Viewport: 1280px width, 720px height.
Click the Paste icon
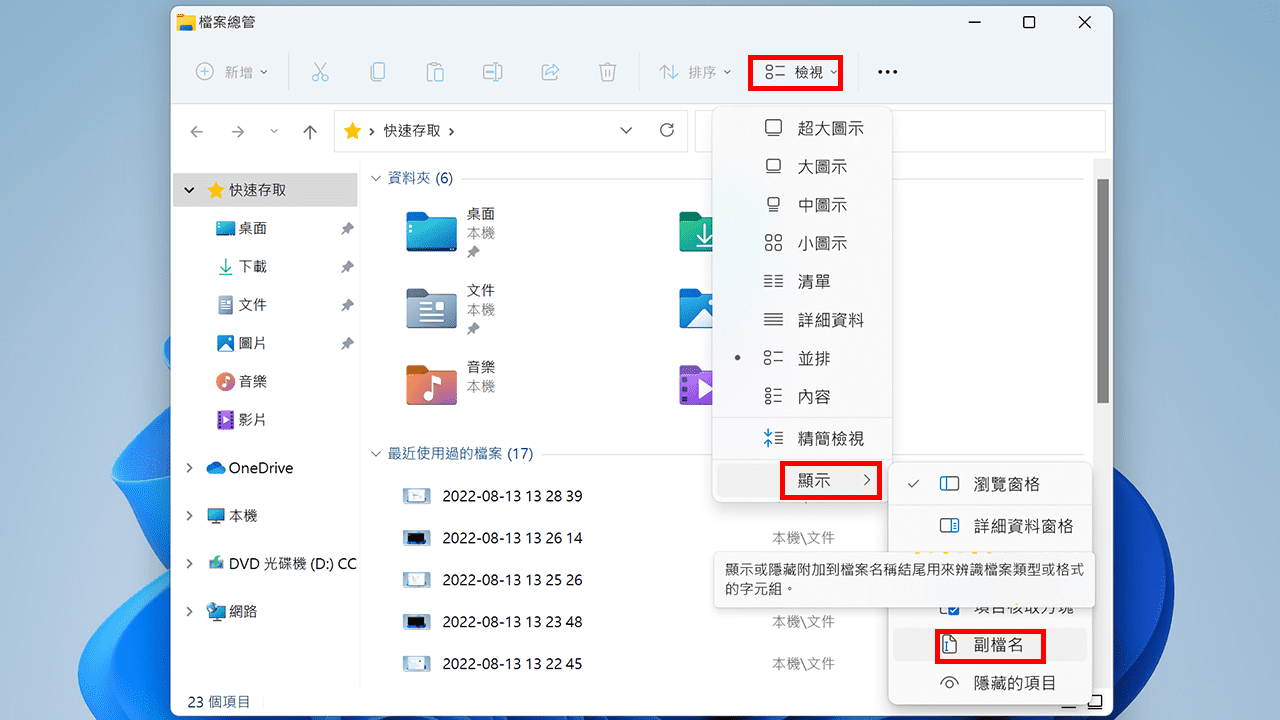434,71
